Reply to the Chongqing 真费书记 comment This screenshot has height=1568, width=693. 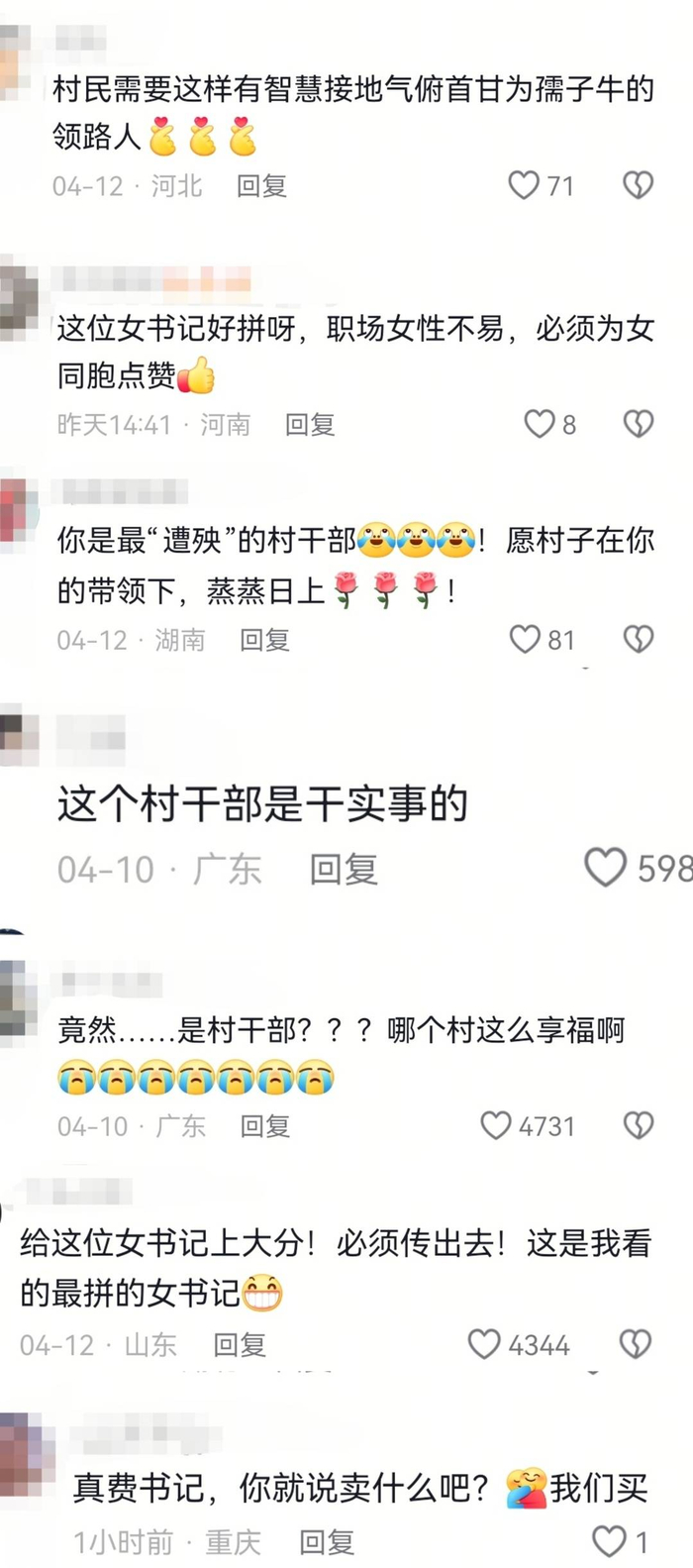pyautogui.click(x=327, y=1541)
